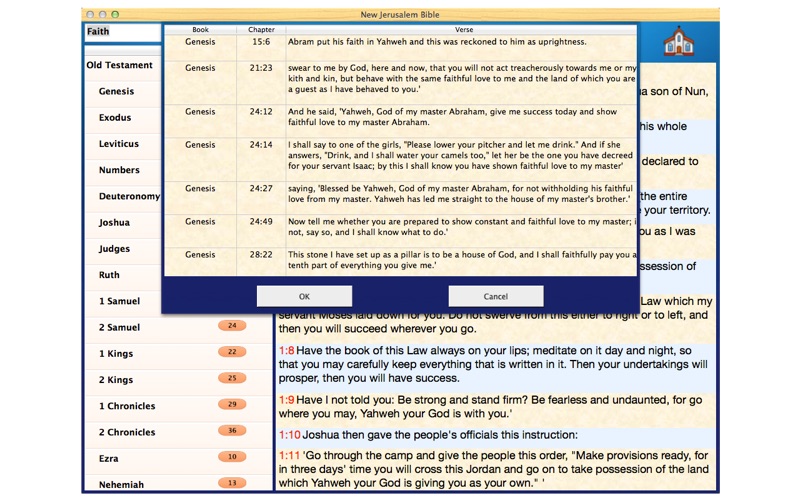Screen dimensions: 800x500
Task: Click verse 1:9 in the reading pane
Action: tap(495, 407)
